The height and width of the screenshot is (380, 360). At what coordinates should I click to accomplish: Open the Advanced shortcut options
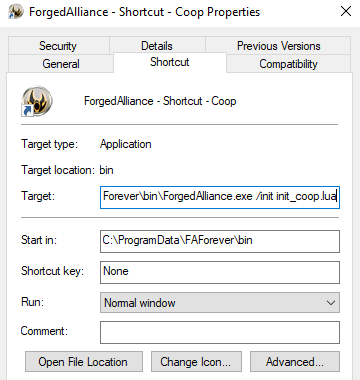pos(295,362)
